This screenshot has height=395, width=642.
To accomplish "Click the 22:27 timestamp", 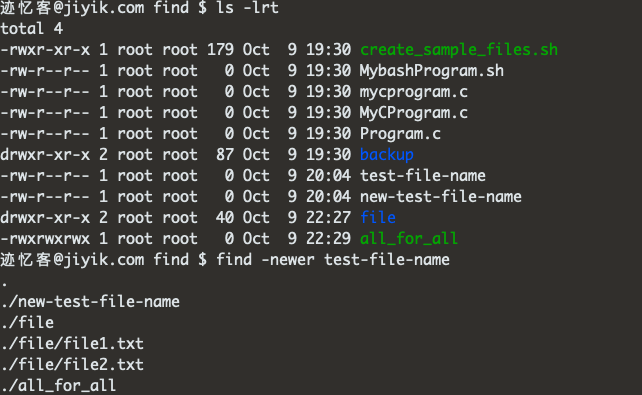I will pos(328,218).
